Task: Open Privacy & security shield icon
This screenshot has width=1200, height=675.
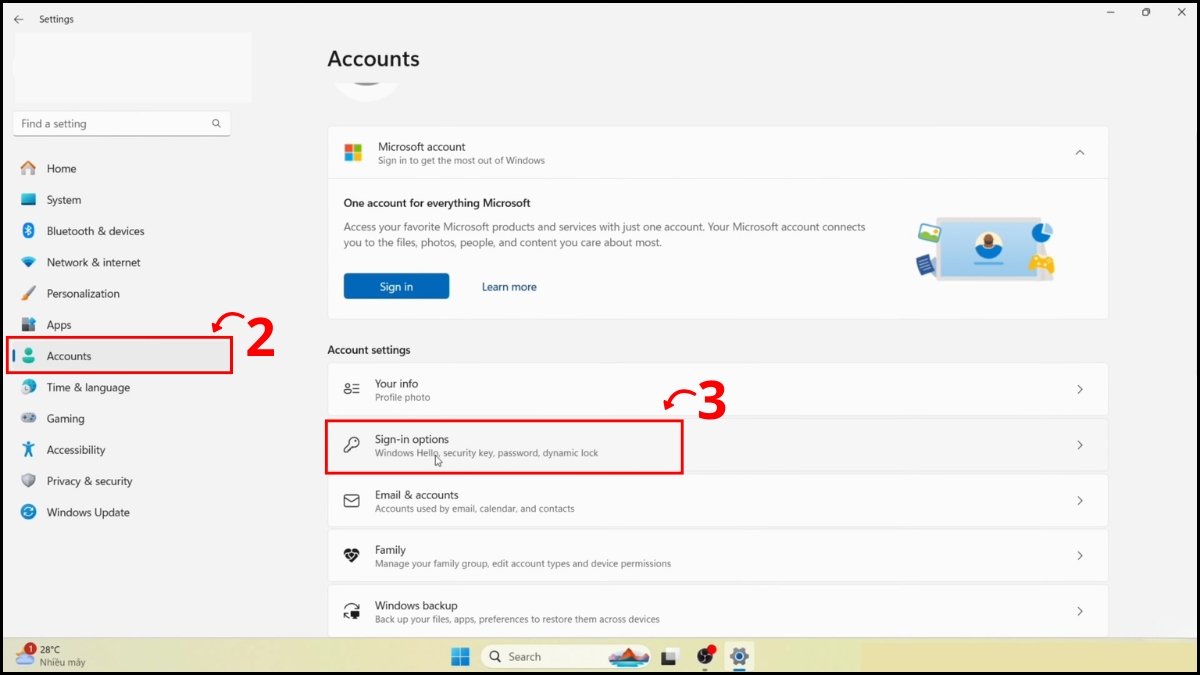Action: coord(28,481)
